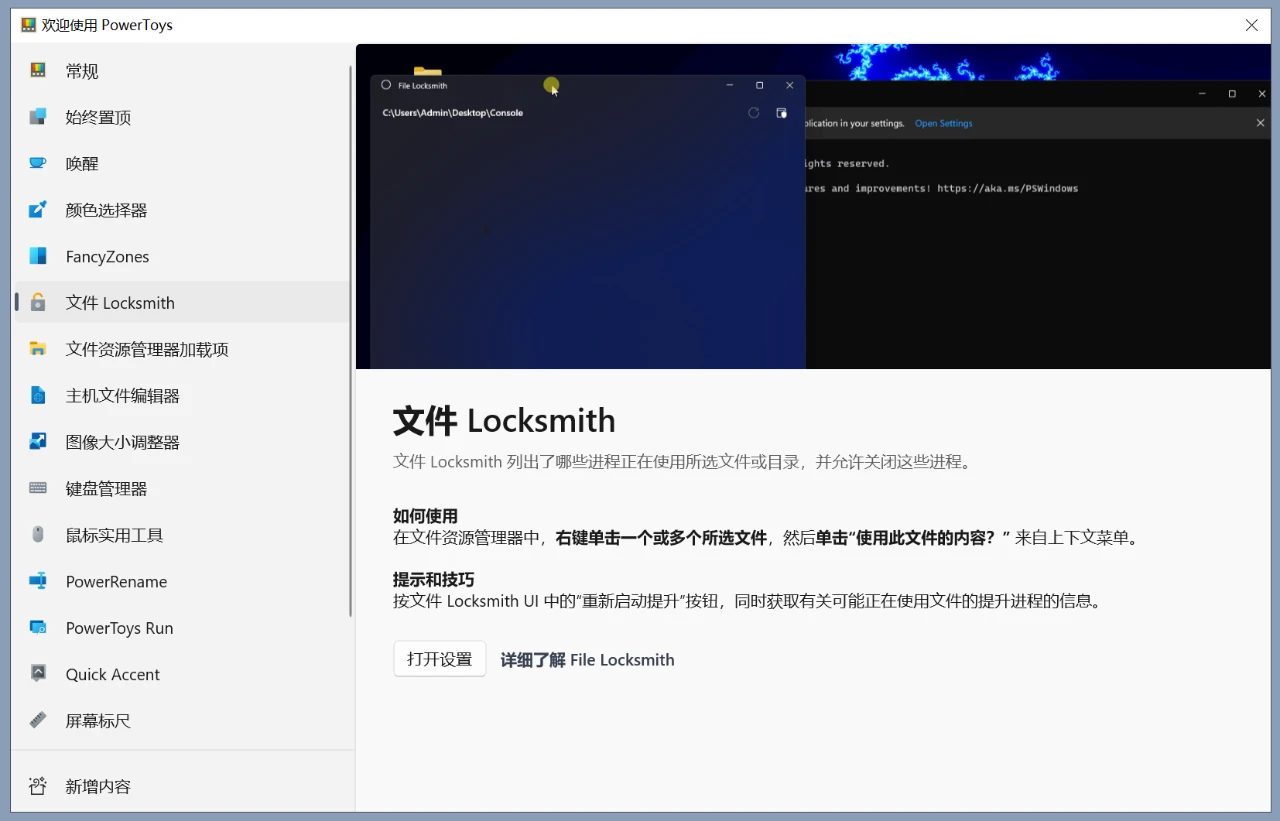This screenshot has height=821, width=1280.
Task: Go to 键盘管理器 page
Action: pyautogui.click(x=181, y=488)
